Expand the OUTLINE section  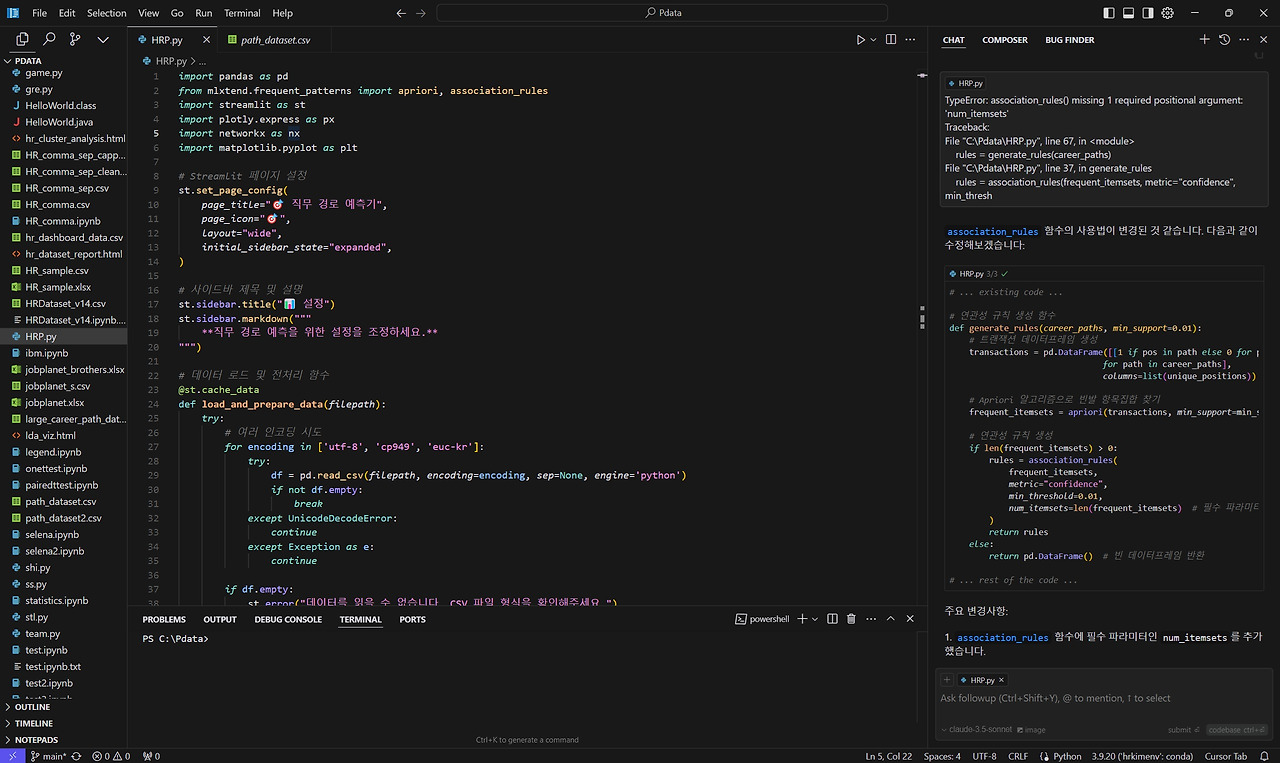click(x=63, y=707)
